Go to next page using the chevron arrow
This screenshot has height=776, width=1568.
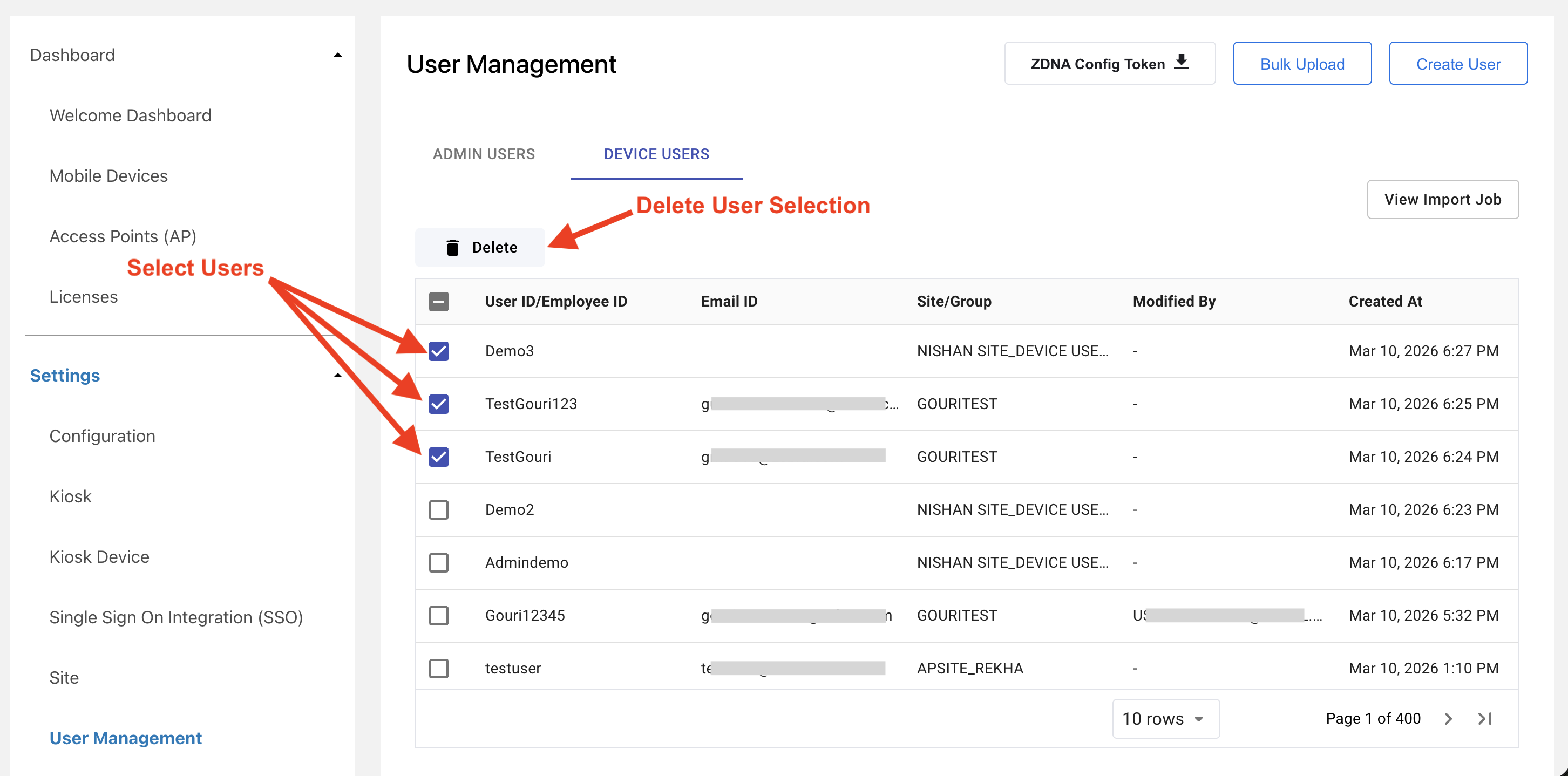coord(1448,719)
